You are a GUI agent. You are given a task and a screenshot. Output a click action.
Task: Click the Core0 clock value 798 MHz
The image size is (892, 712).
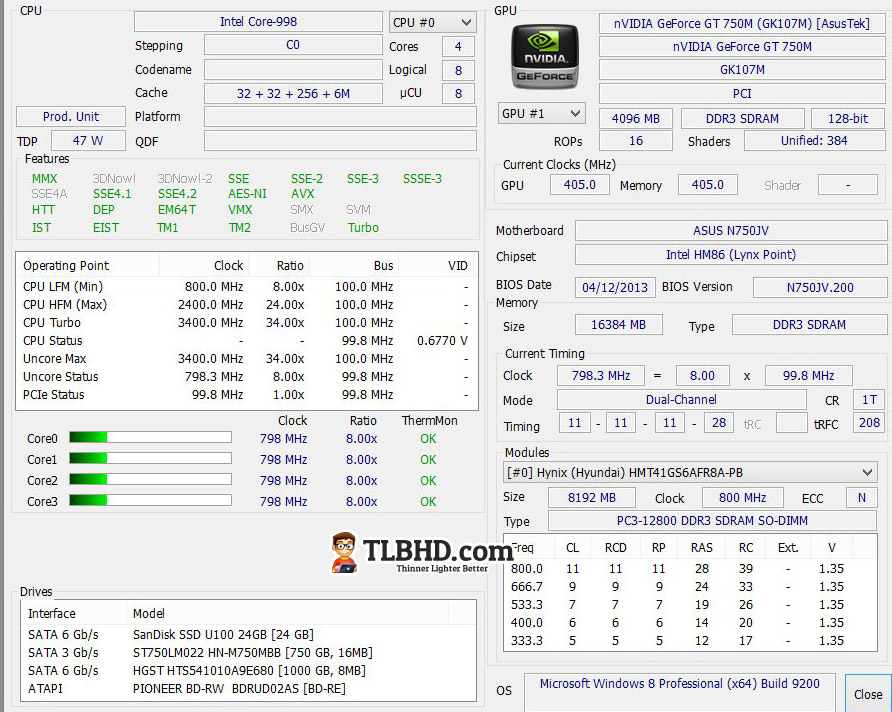pos(283,438)
